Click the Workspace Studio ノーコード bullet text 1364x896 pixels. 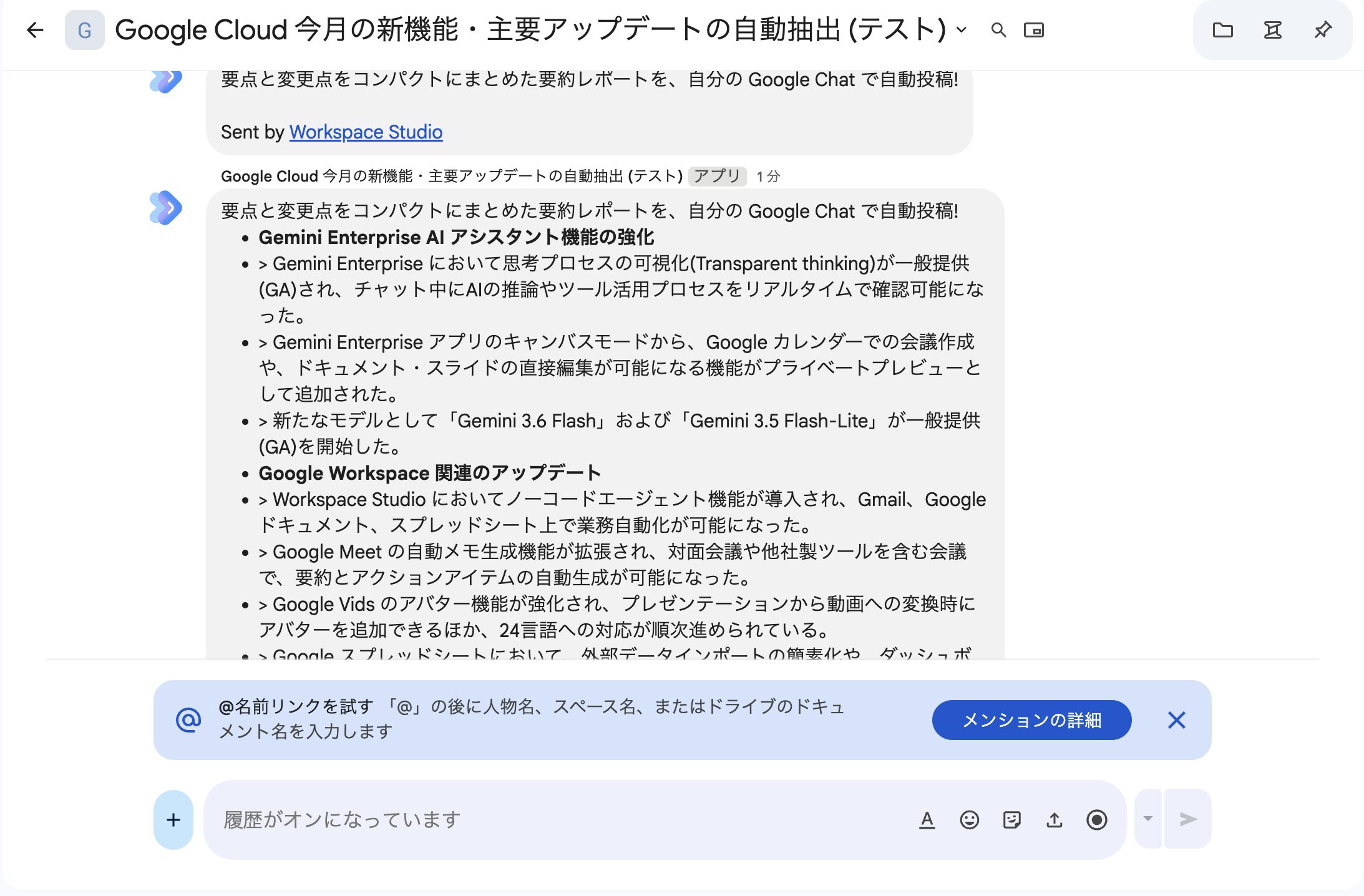(622, 512)
